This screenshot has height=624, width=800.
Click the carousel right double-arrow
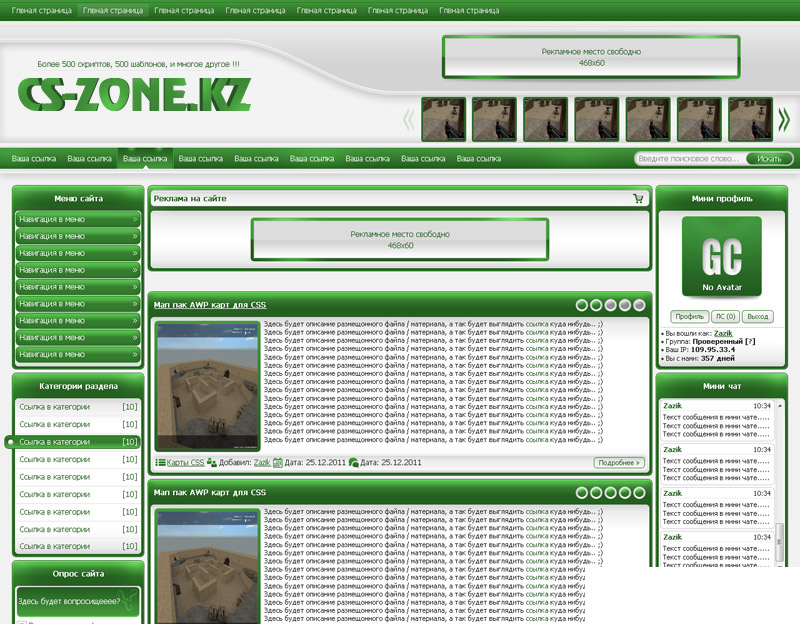pos(784,120)
